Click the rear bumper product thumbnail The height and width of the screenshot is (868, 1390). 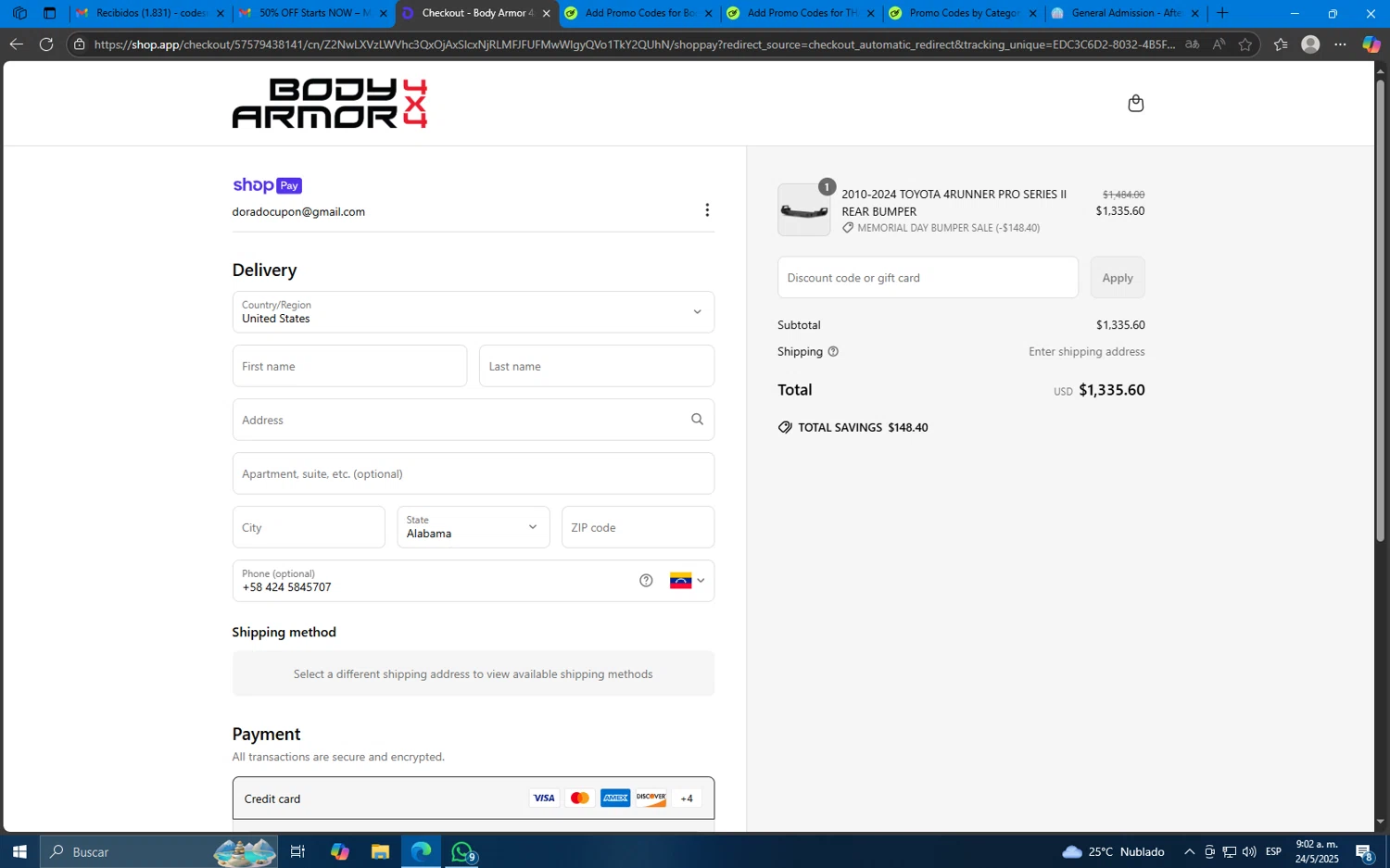click(x=803, y=210)
